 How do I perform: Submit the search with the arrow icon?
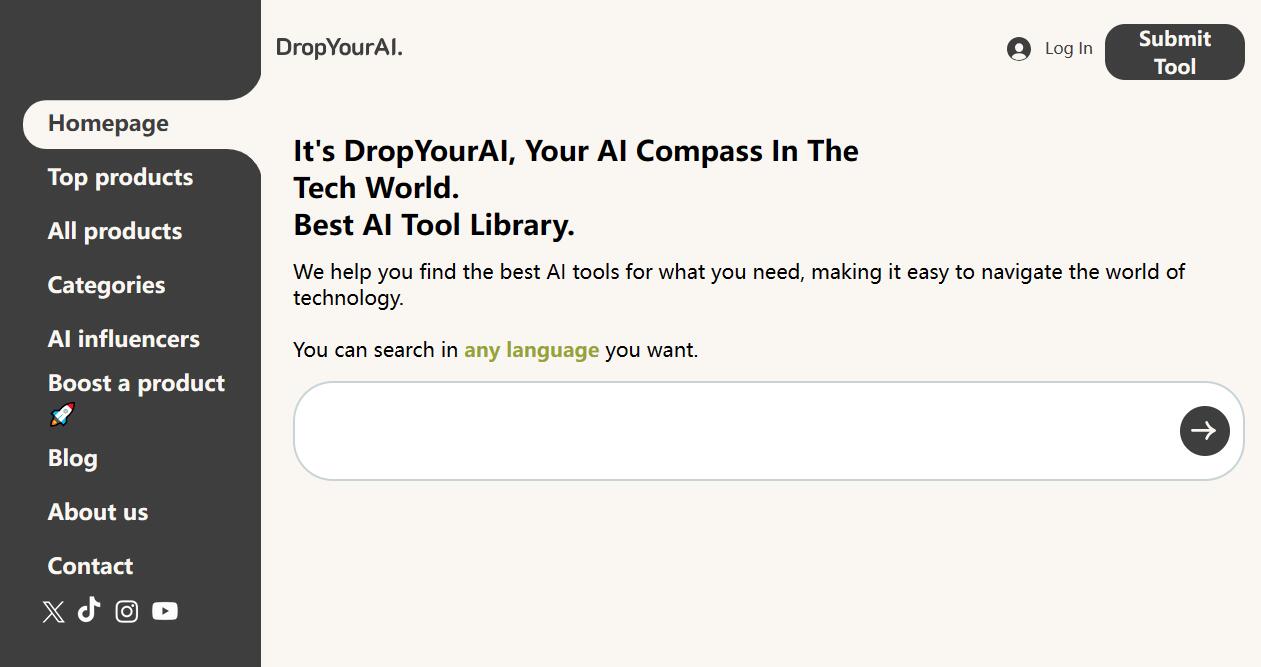click(x=1204, y=430)
